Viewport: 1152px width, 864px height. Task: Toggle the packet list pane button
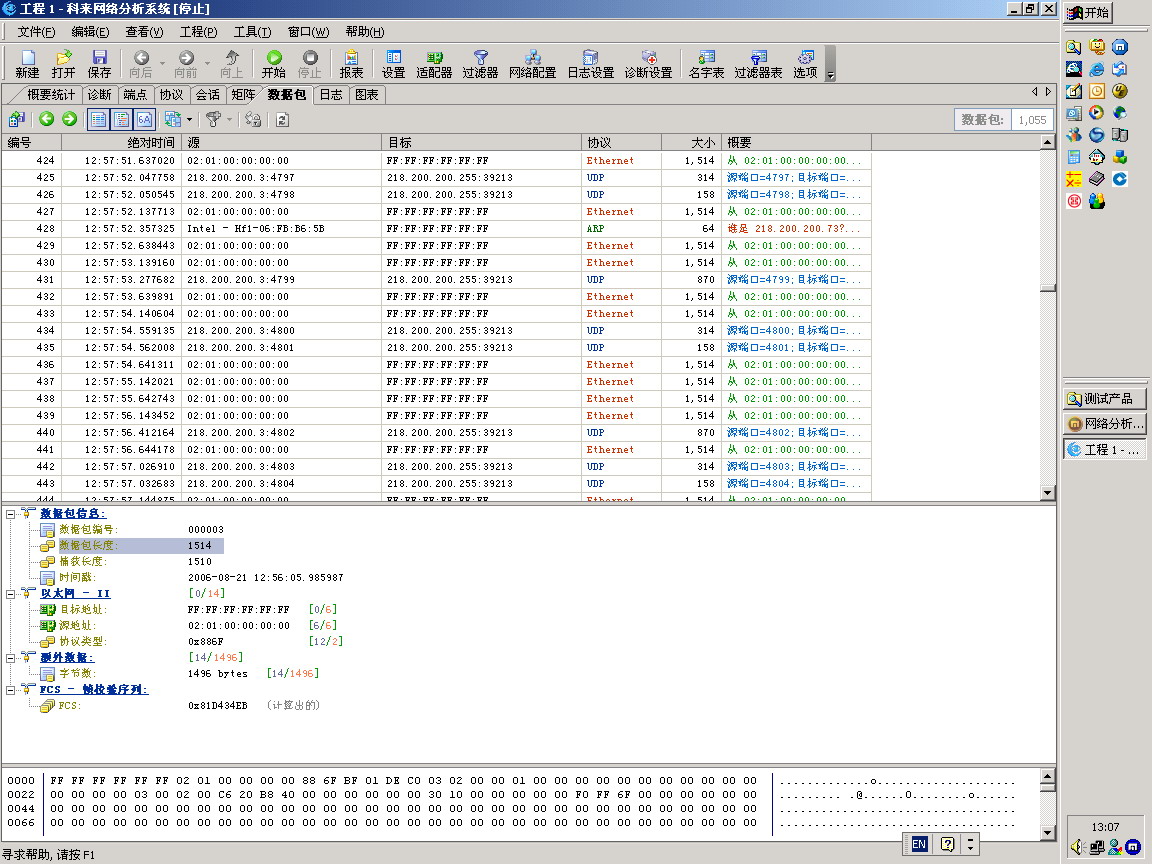(99, 119)
